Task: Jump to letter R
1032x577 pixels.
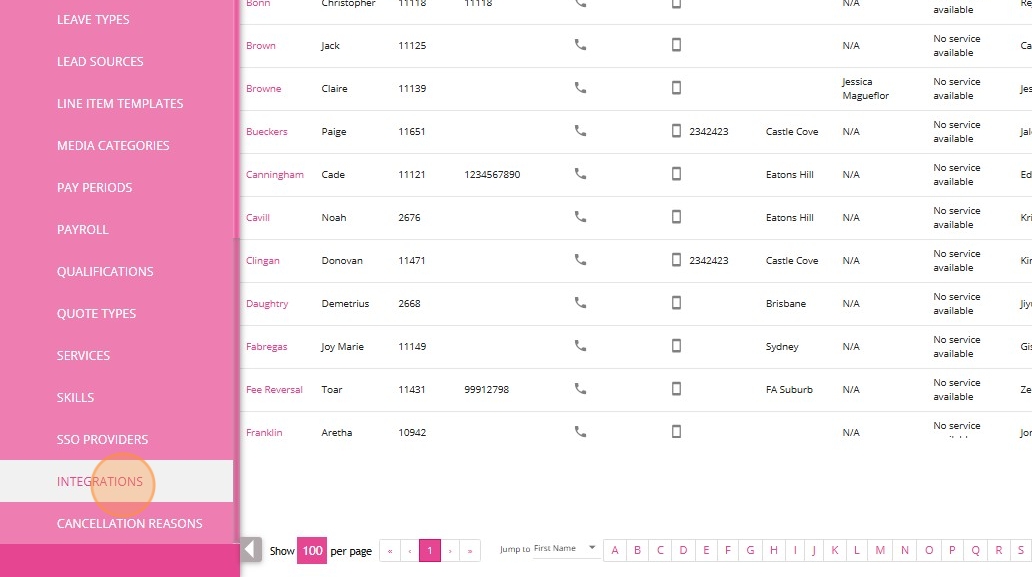Action: [998, 551]
